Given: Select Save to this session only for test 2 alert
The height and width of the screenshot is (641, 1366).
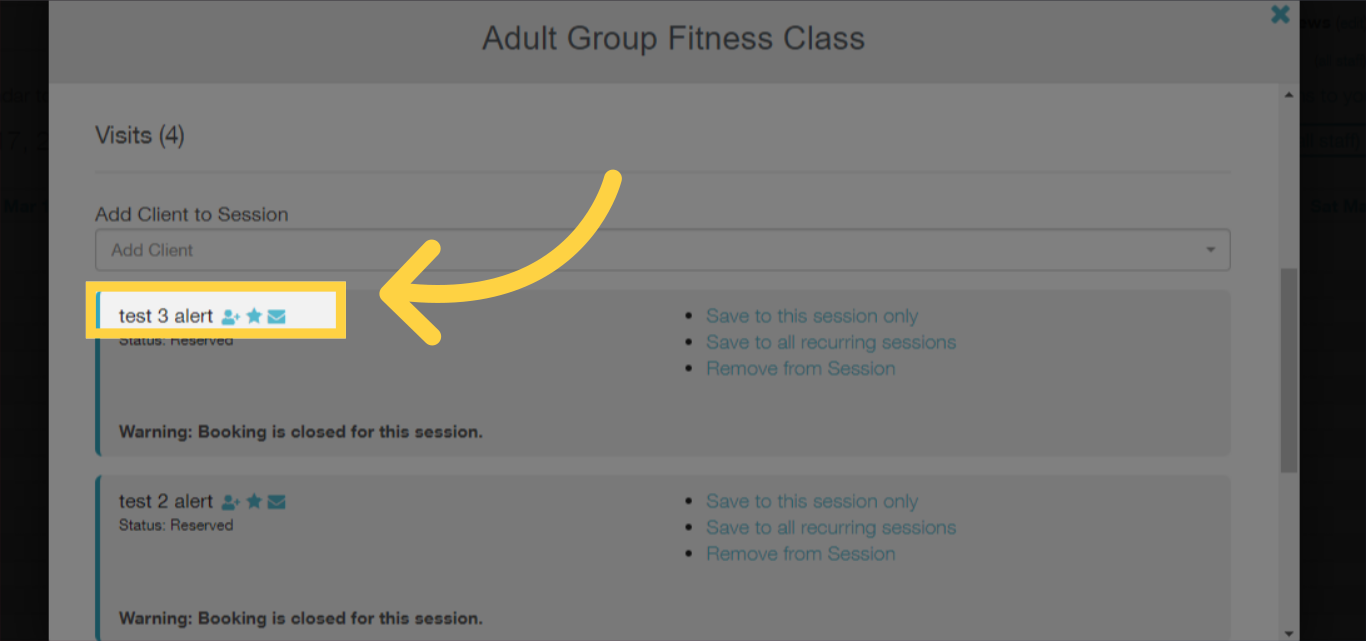Looking at the screenshot, I should (812, 501).
